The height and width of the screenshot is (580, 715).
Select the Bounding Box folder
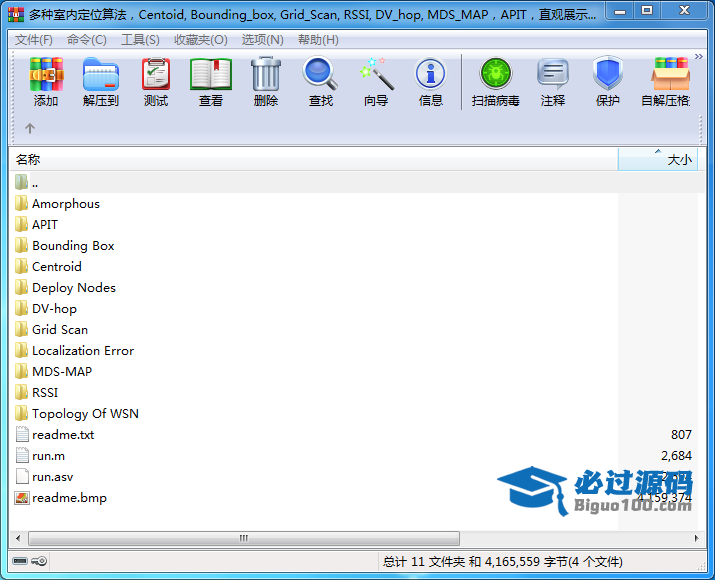[64, 246]
